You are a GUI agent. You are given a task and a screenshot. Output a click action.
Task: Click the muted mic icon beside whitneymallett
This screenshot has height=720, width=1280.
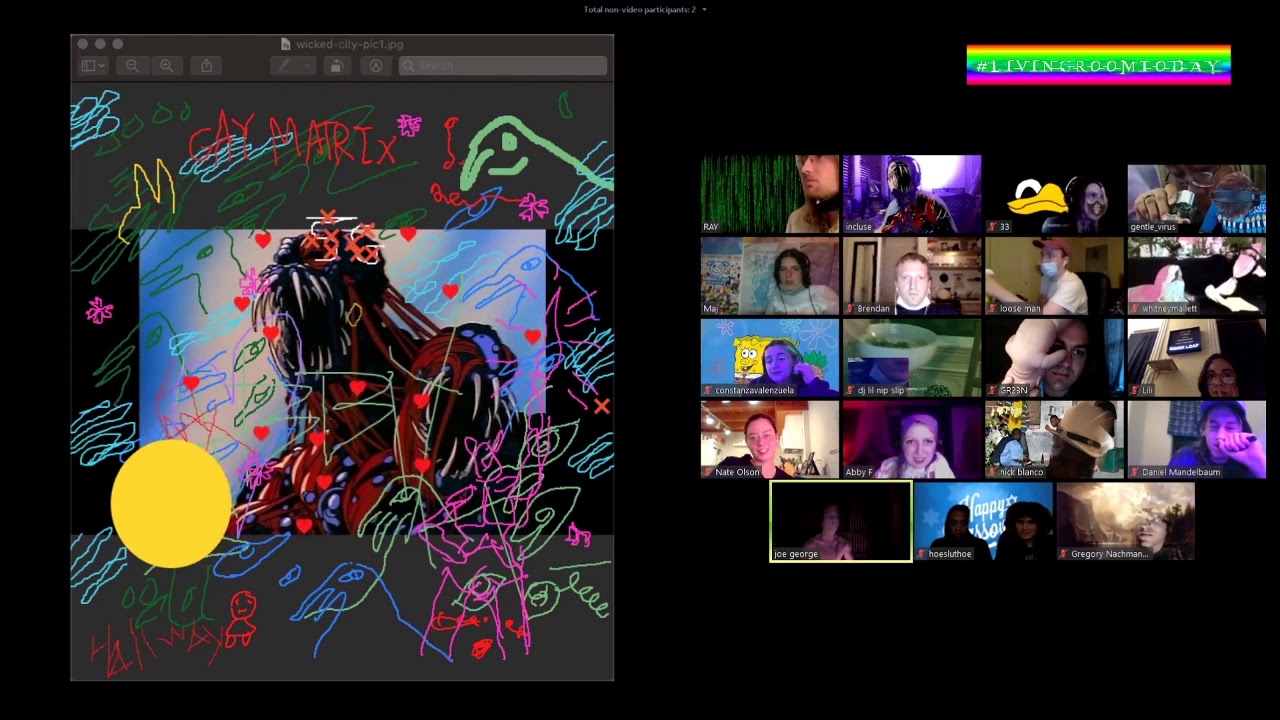1134,309
